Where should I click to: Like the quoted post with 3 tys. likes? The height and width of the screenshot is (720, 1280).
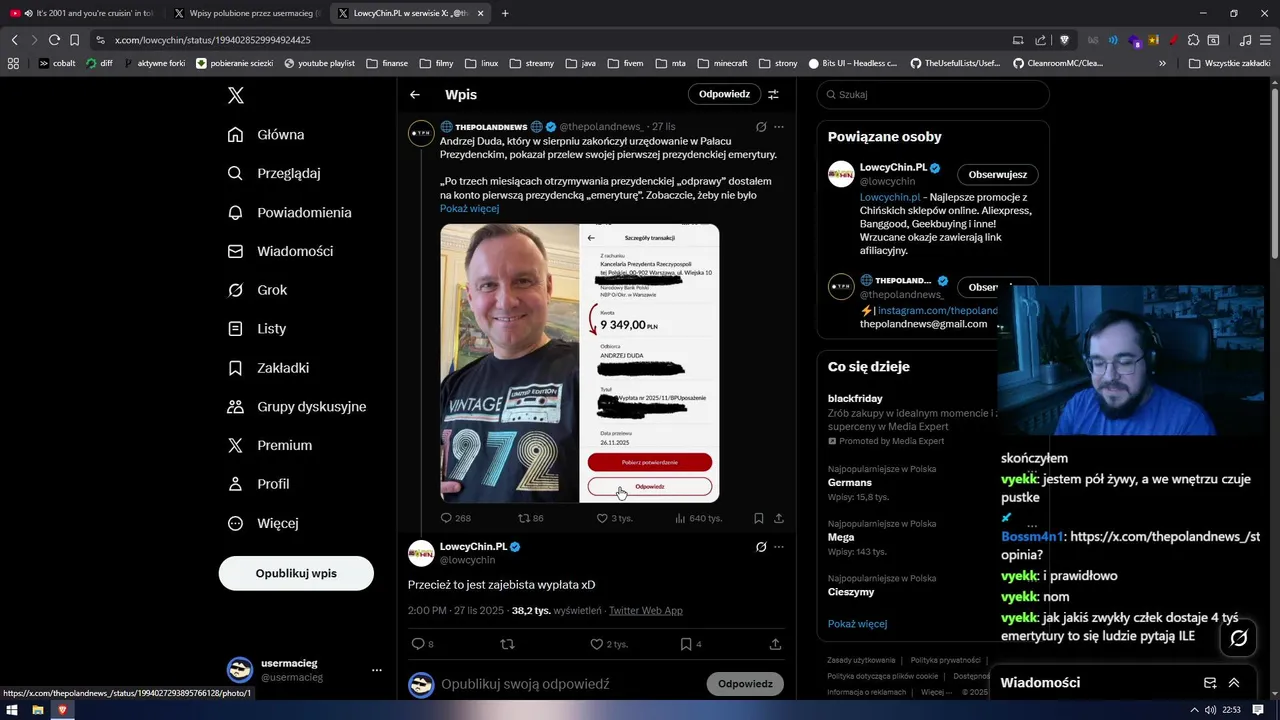tap(614, 518)
